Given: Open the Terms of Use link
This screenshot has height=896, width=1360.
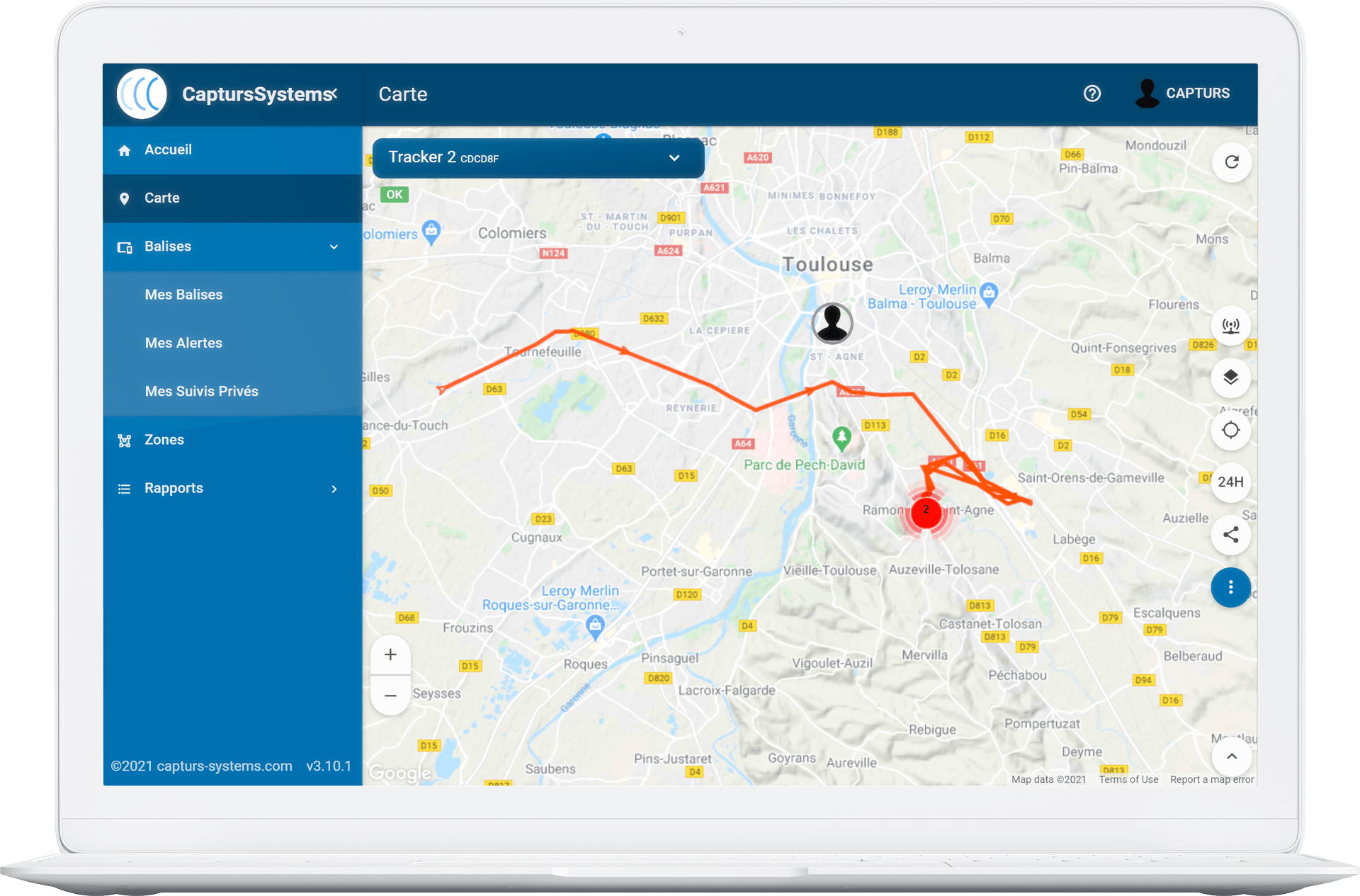Looking at the screenshot, I should point(1128,779).
